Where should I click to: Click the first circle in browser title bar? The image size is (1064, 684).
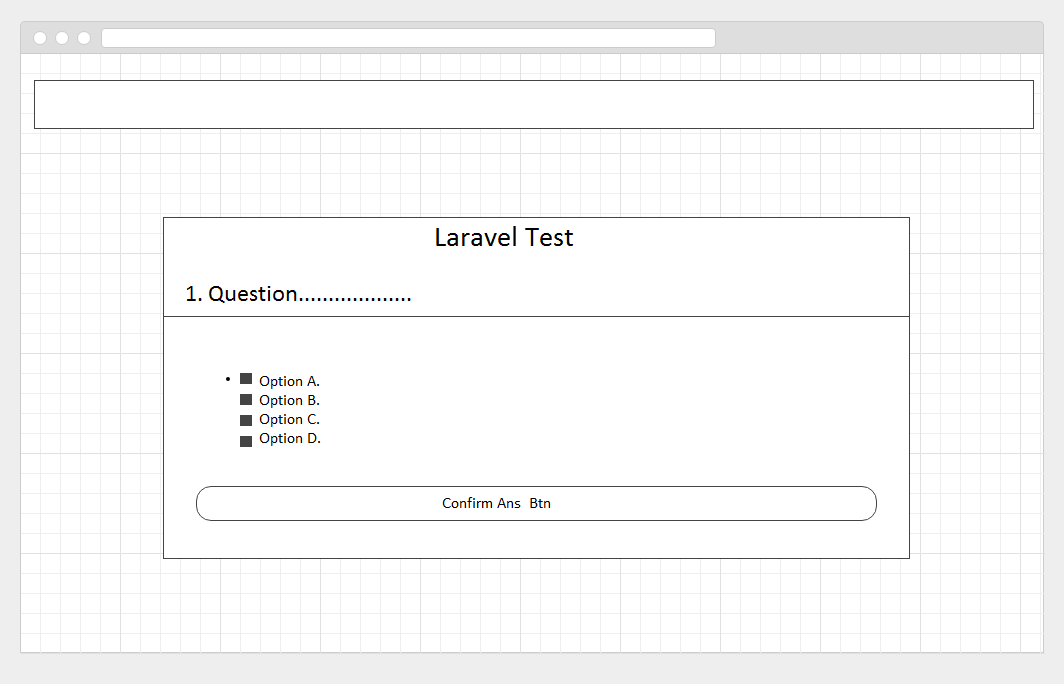point(40,38)
